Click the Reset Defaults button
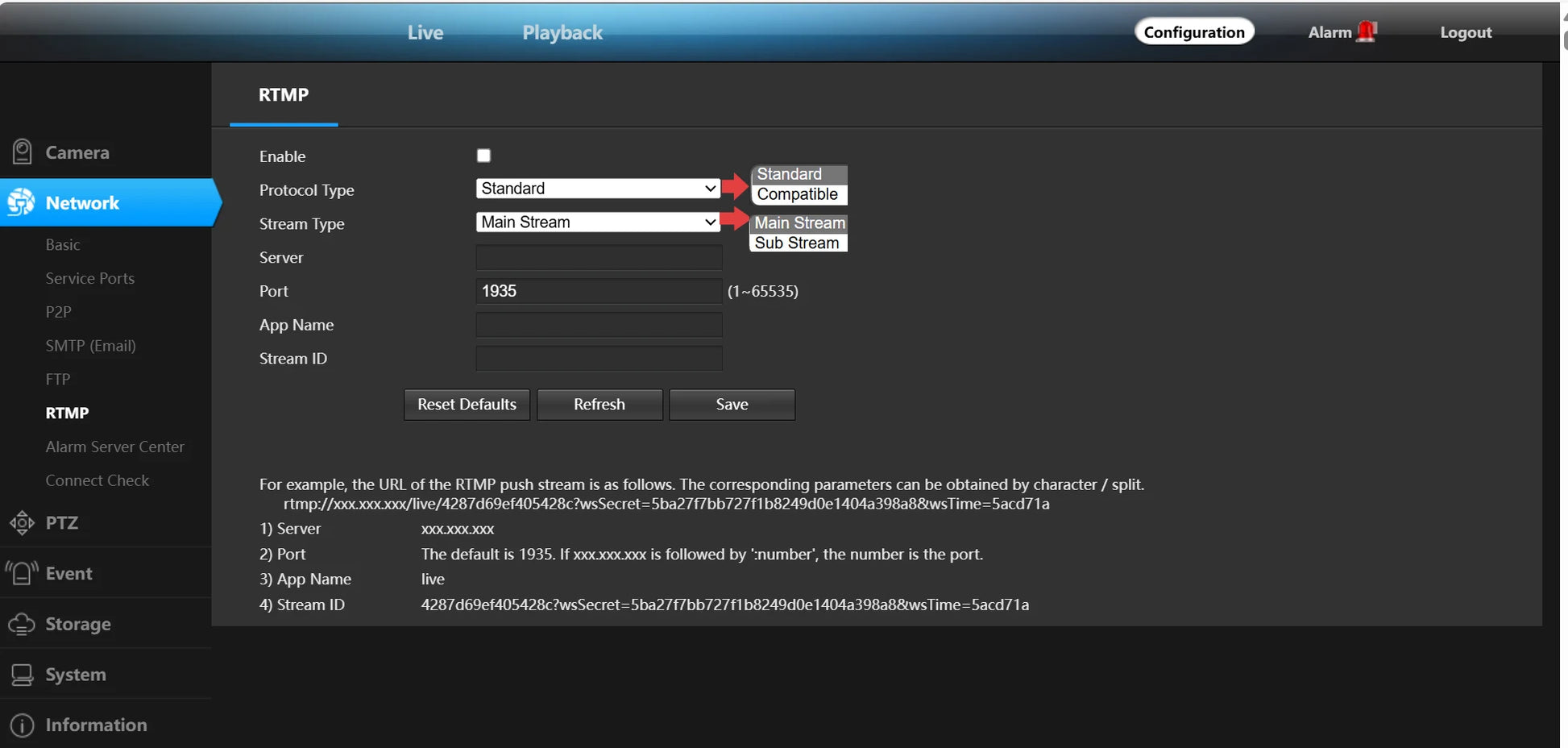 (467, 405)
